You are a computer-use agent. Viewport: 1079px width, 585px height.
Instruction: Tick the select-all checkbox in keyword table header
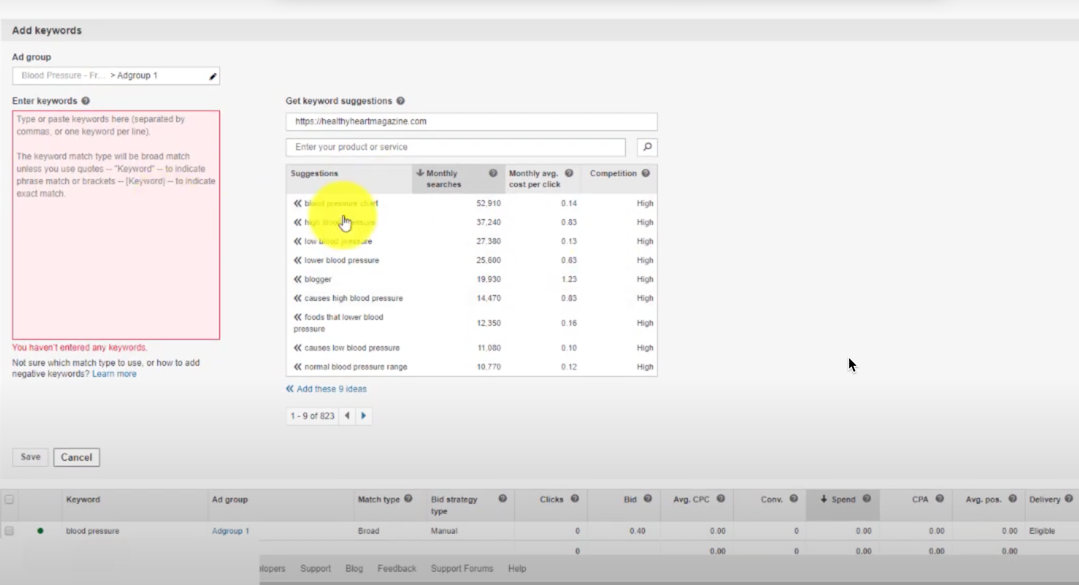tap(9, 500)
